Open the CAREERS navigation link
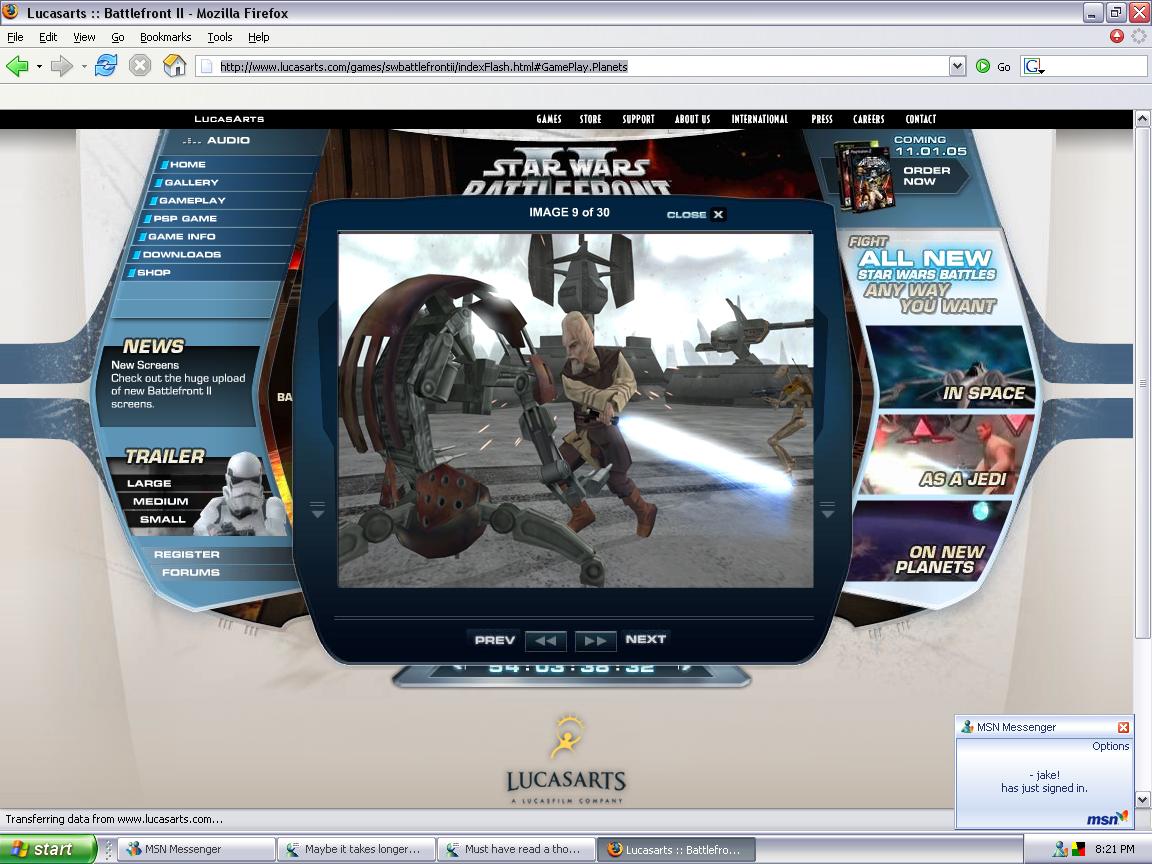Image resolution: width=1152 pixels, height=864 pixels. coord(868,119)
